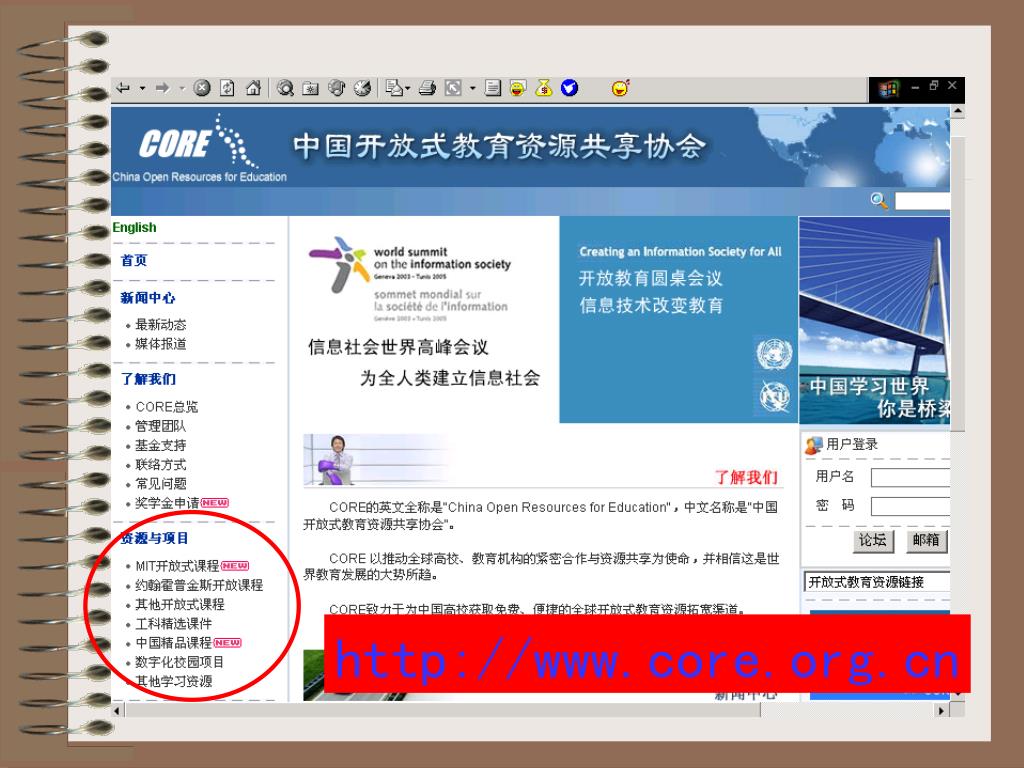Click the browser Back arrow
Screen dimensions: 1024x768
[123, 88]
